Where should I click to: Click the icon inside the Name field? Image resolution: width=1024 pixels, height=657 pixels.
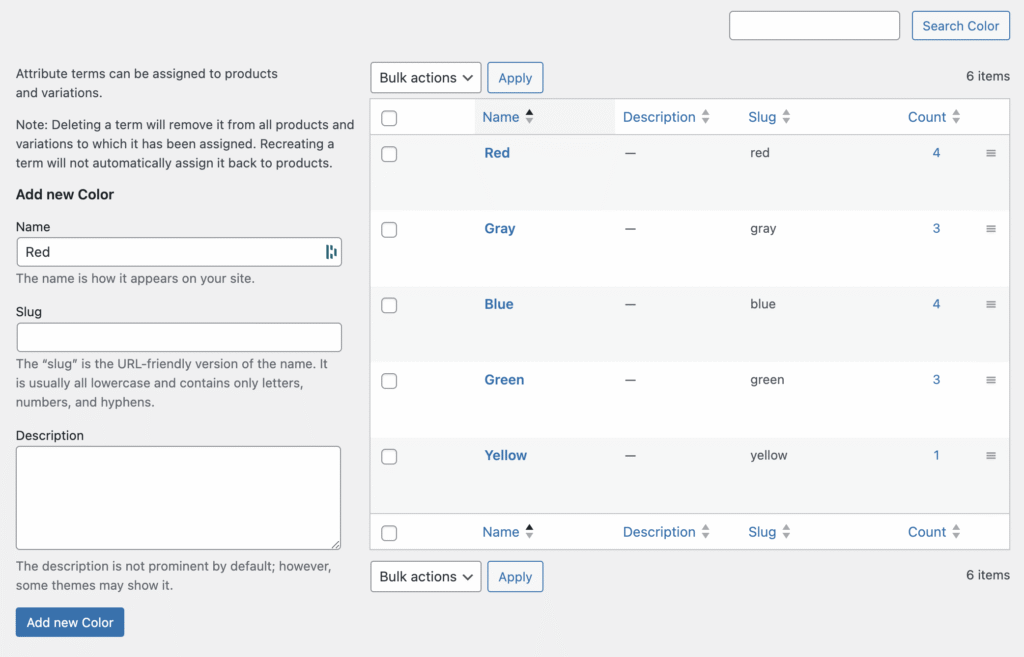tap(330, 252)
